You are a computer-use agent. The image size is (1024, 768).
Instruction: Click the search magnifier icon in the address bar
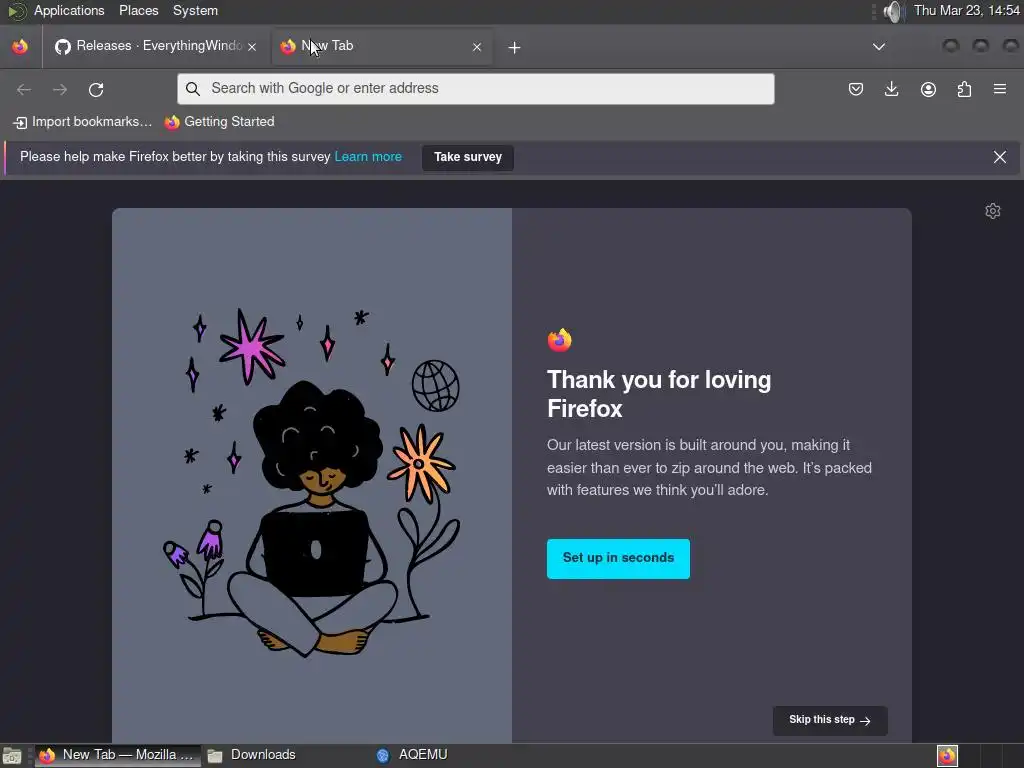point(193,89)
